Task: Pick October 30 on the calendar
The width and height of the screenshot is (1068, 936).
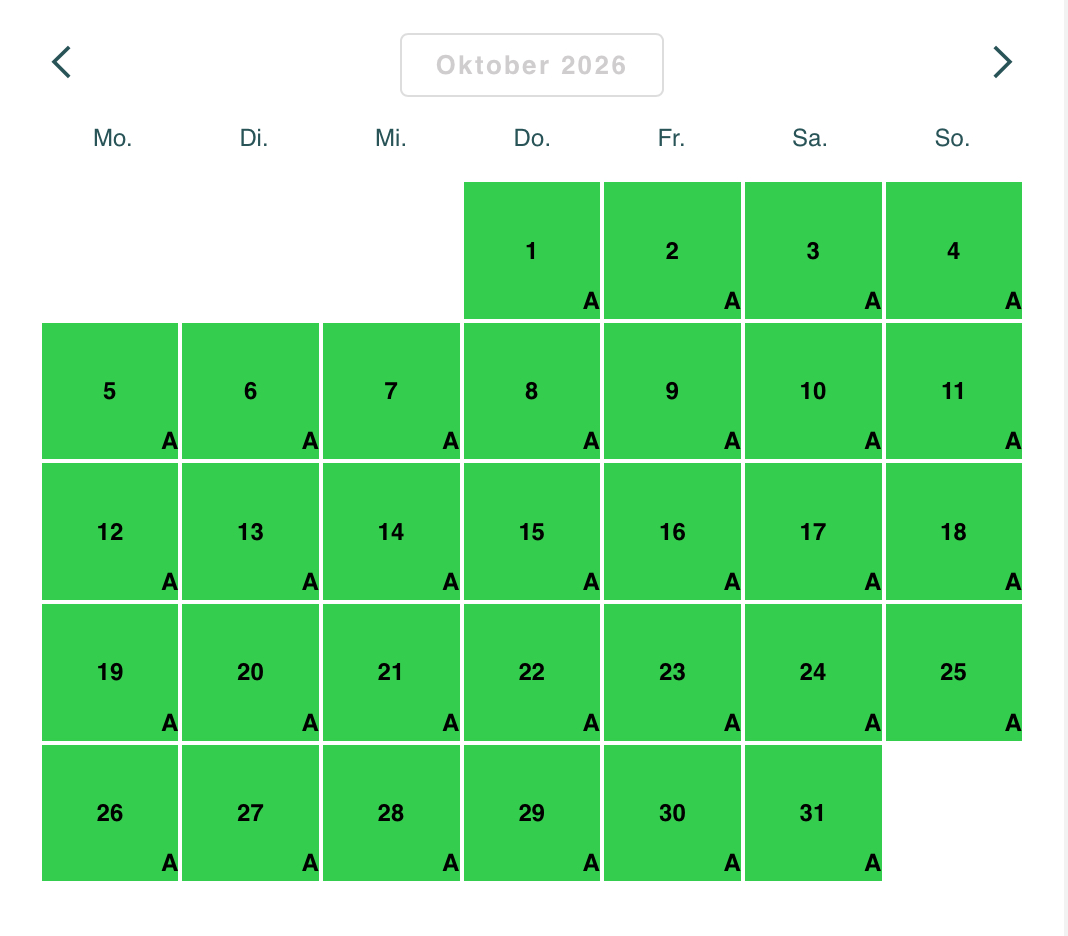Action: coord(672,813)
